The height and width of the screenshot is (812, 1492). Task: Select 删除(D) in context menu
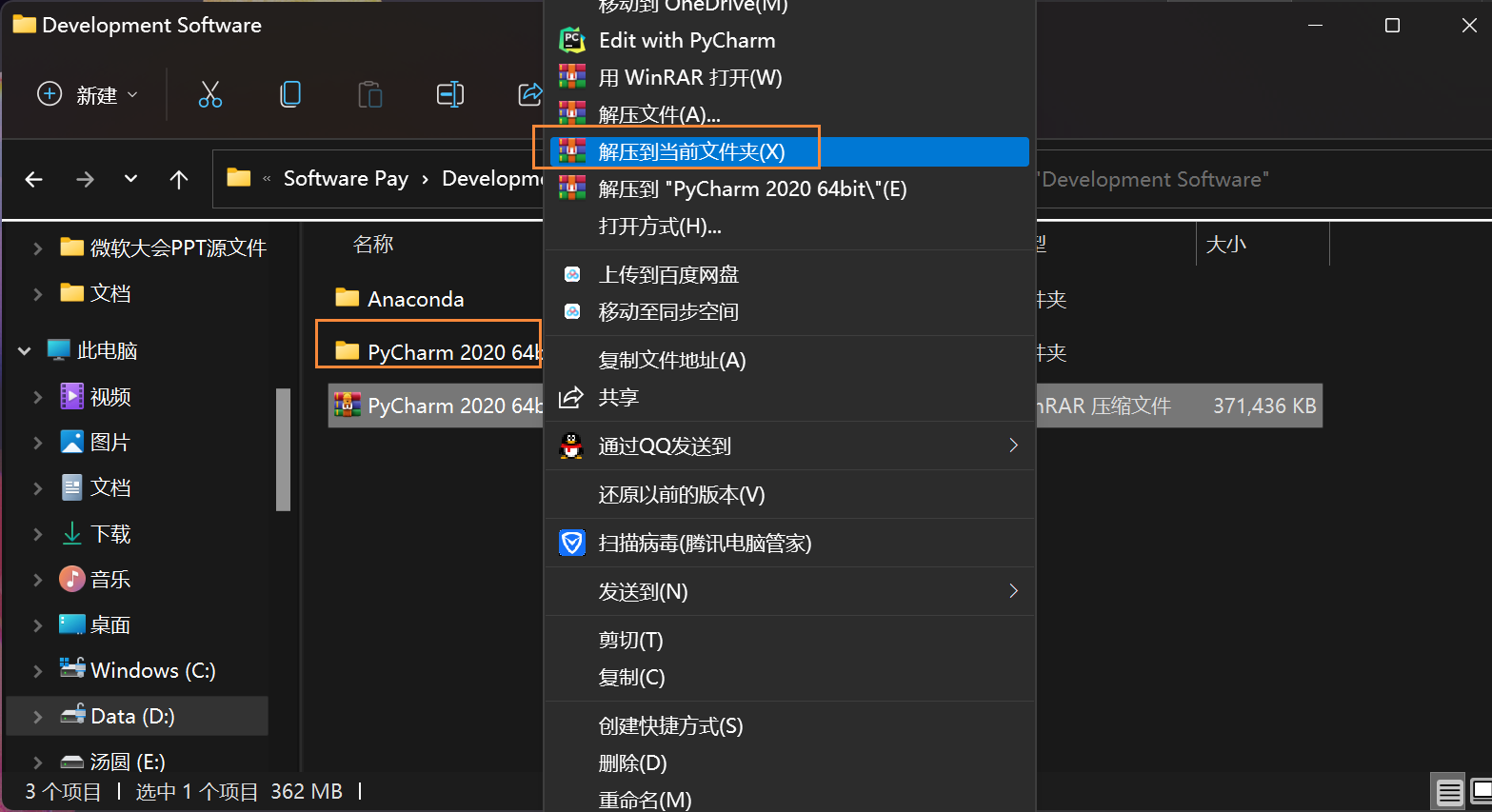[x=789, y=762]
